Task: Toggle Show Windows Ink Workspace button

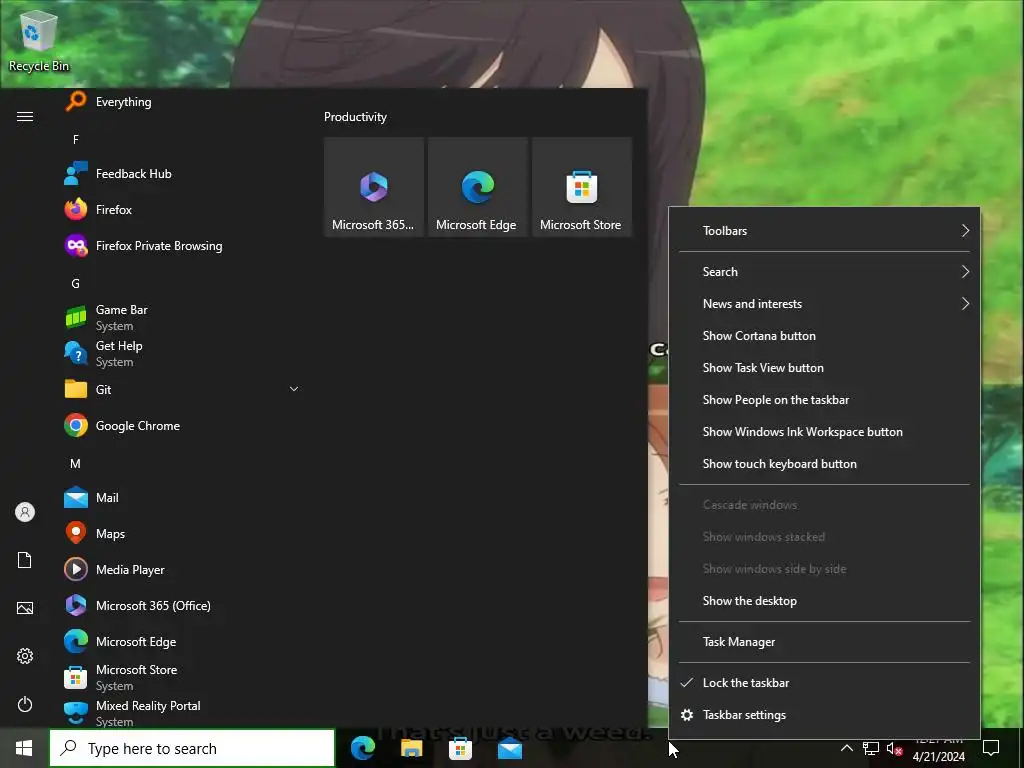Action: [x=824, y=432]
